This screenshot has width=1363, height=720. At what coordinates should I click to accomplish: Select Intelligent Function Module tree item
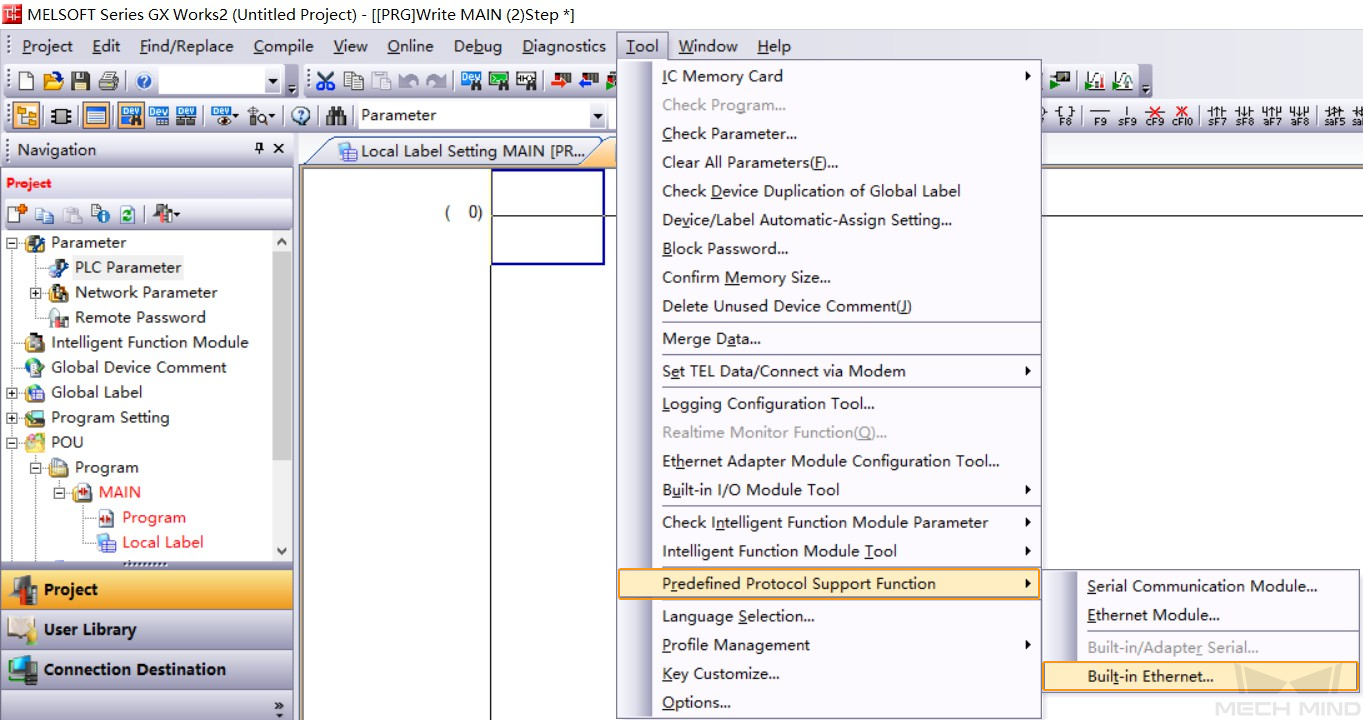pyautogui.click(x=149, y=342)
